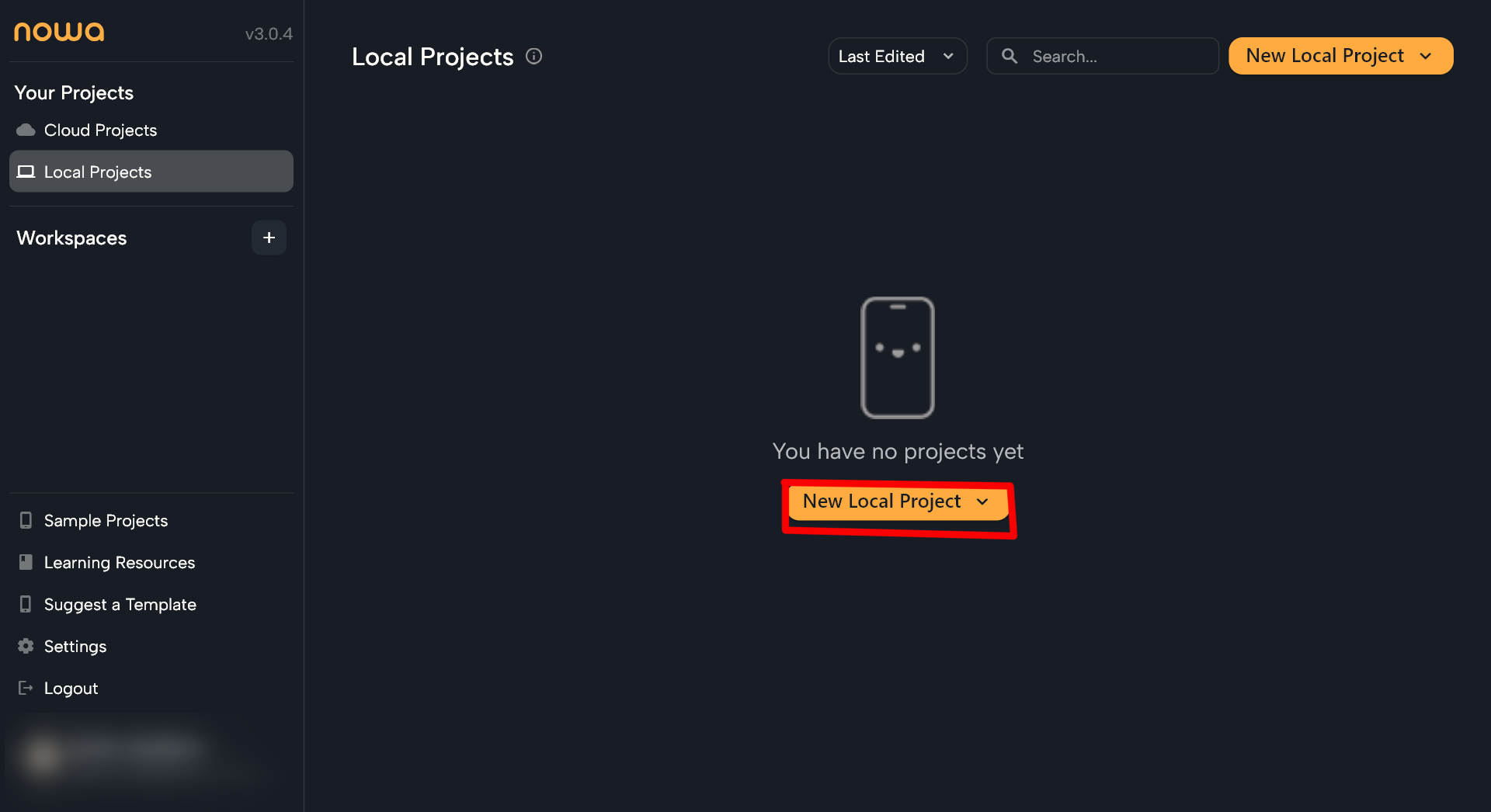Add a new workspace with plus icon
Image resolution: width=1491 pixels, height=812 pixels.
pyautogui.click(x=269, y=238)
